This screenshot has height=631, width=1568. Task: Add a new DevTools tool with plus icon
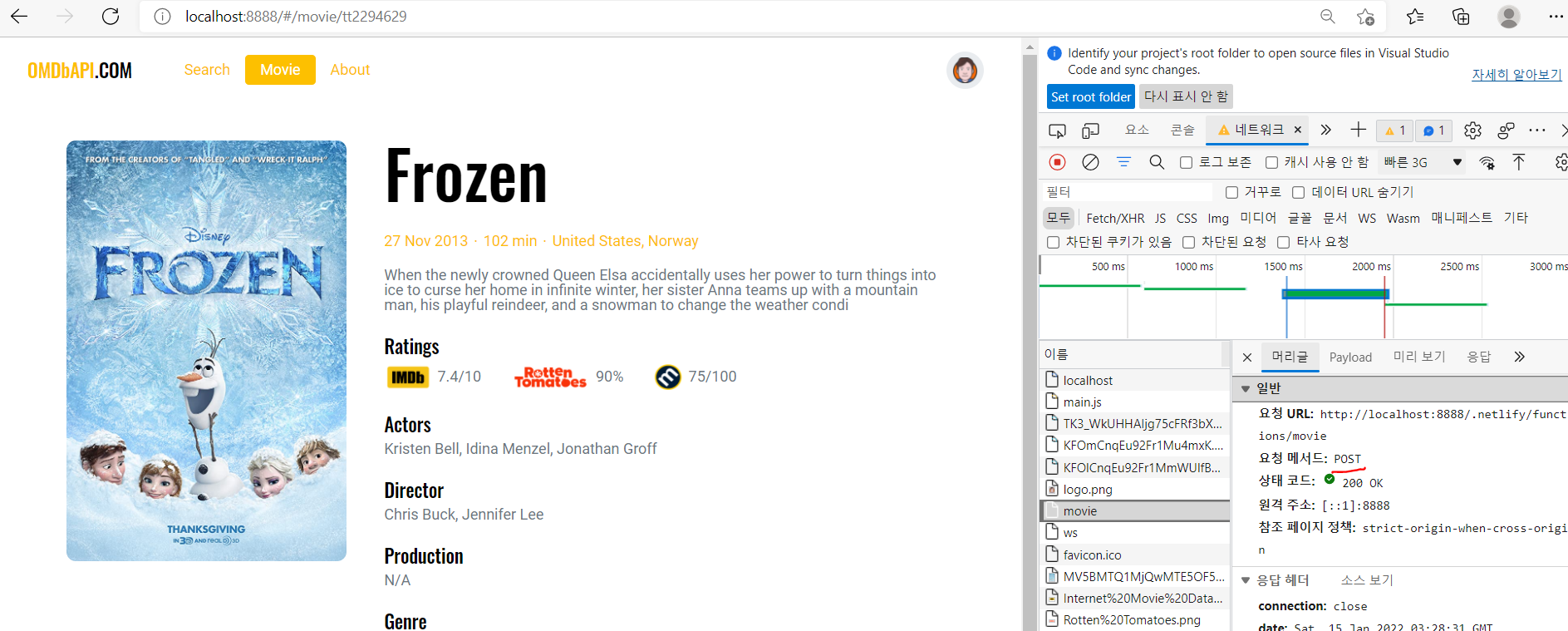1358,130
